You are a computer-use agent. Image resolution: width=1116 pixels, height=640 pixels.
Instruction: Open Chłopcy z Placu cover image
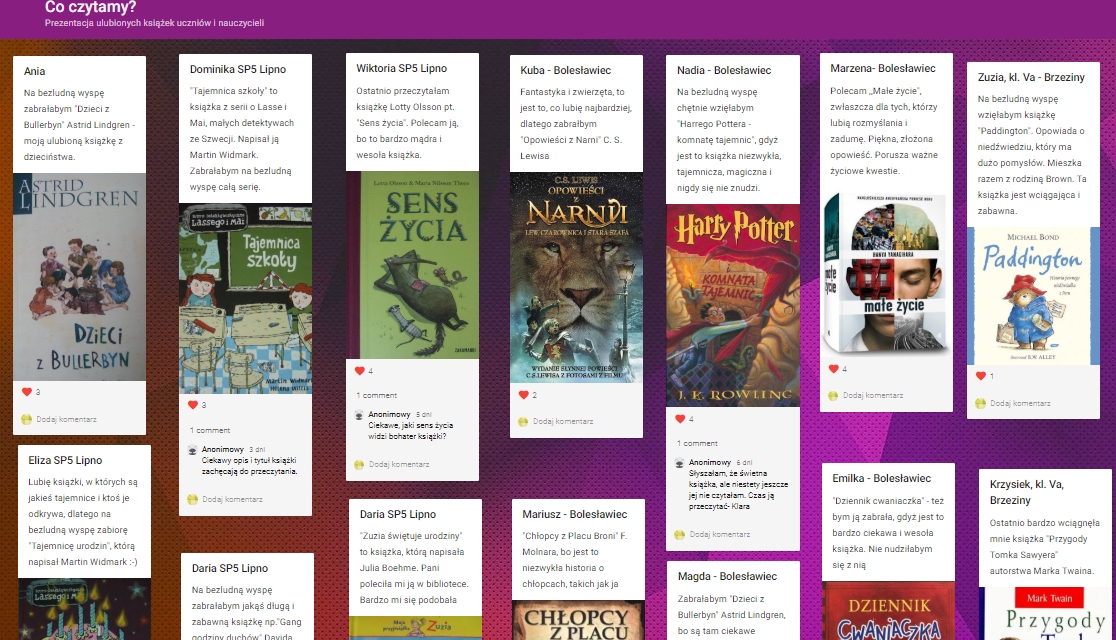(578, 620)
